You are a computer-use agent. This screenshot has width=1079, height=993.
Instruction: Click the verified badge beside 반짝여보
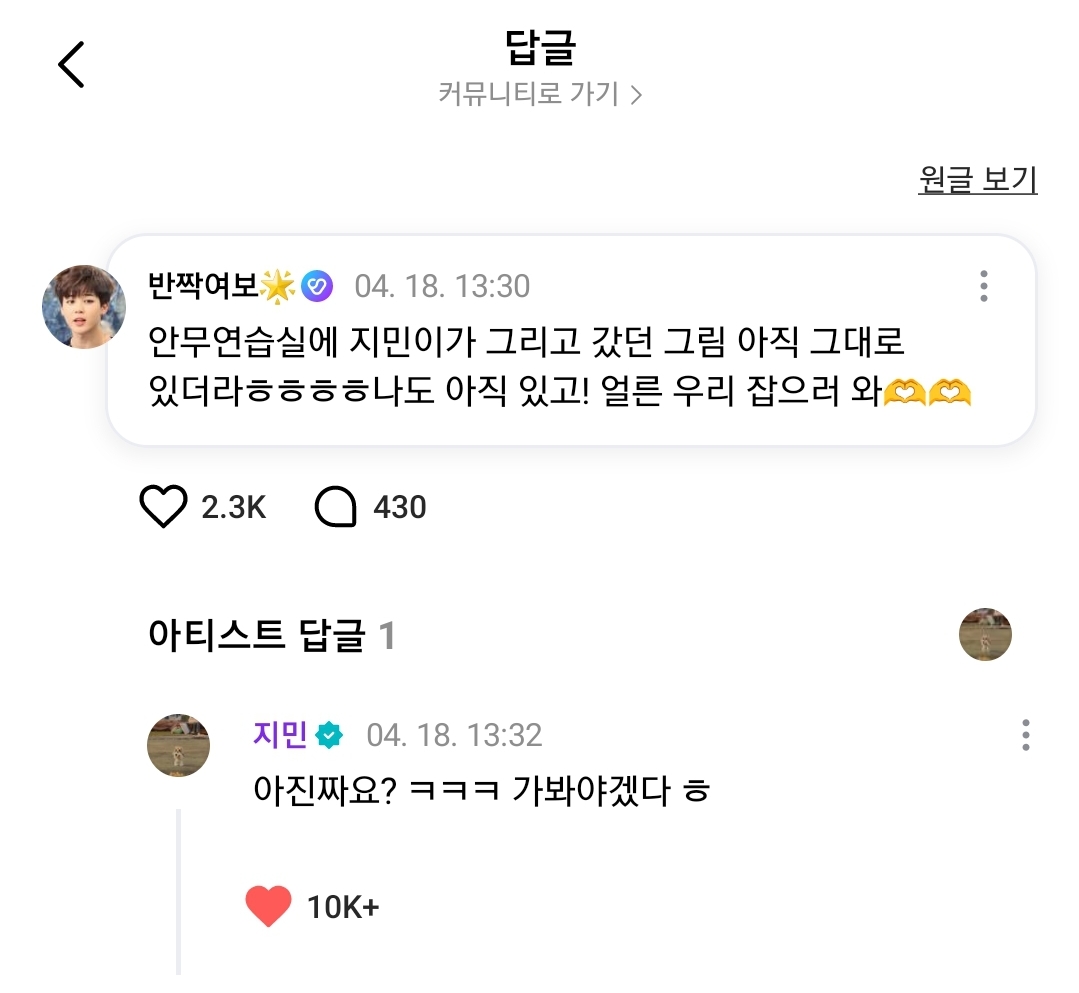316,287
